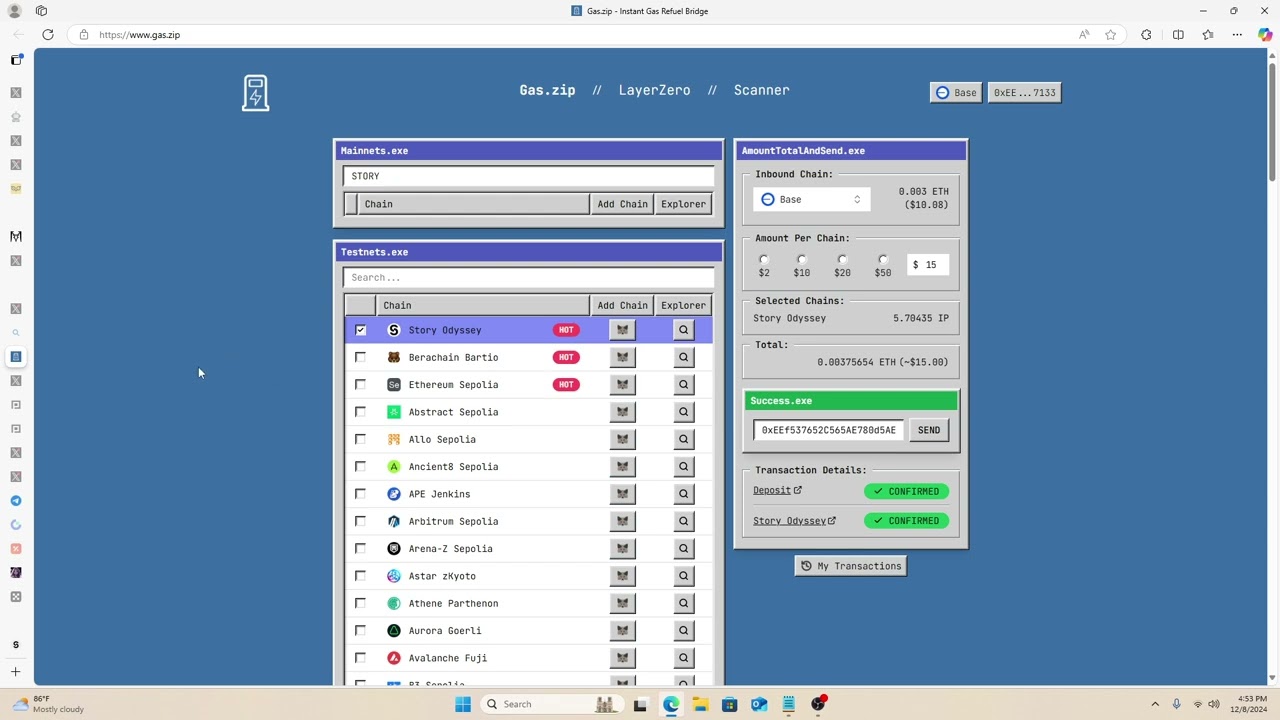Open new vertical tab plus button
Viewport: 1280px width, 720px height.
point(15,672)
